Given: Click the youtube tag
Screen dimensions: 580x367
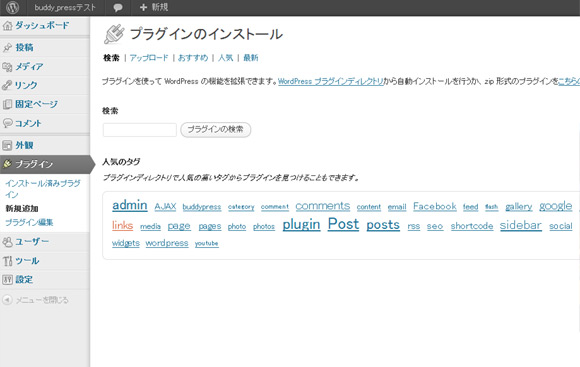Looking at the screenshot, I should (206, 243).
